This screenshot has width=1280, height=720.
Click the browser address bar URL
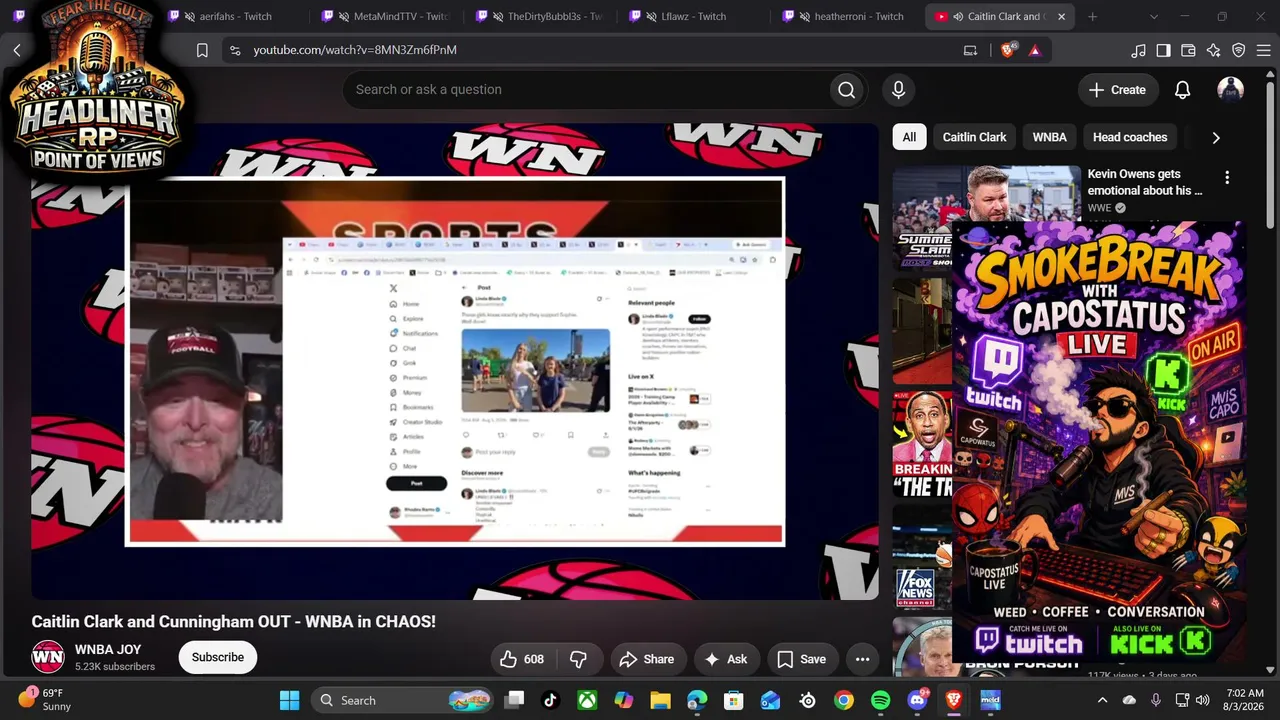click(x=355, y=50)
